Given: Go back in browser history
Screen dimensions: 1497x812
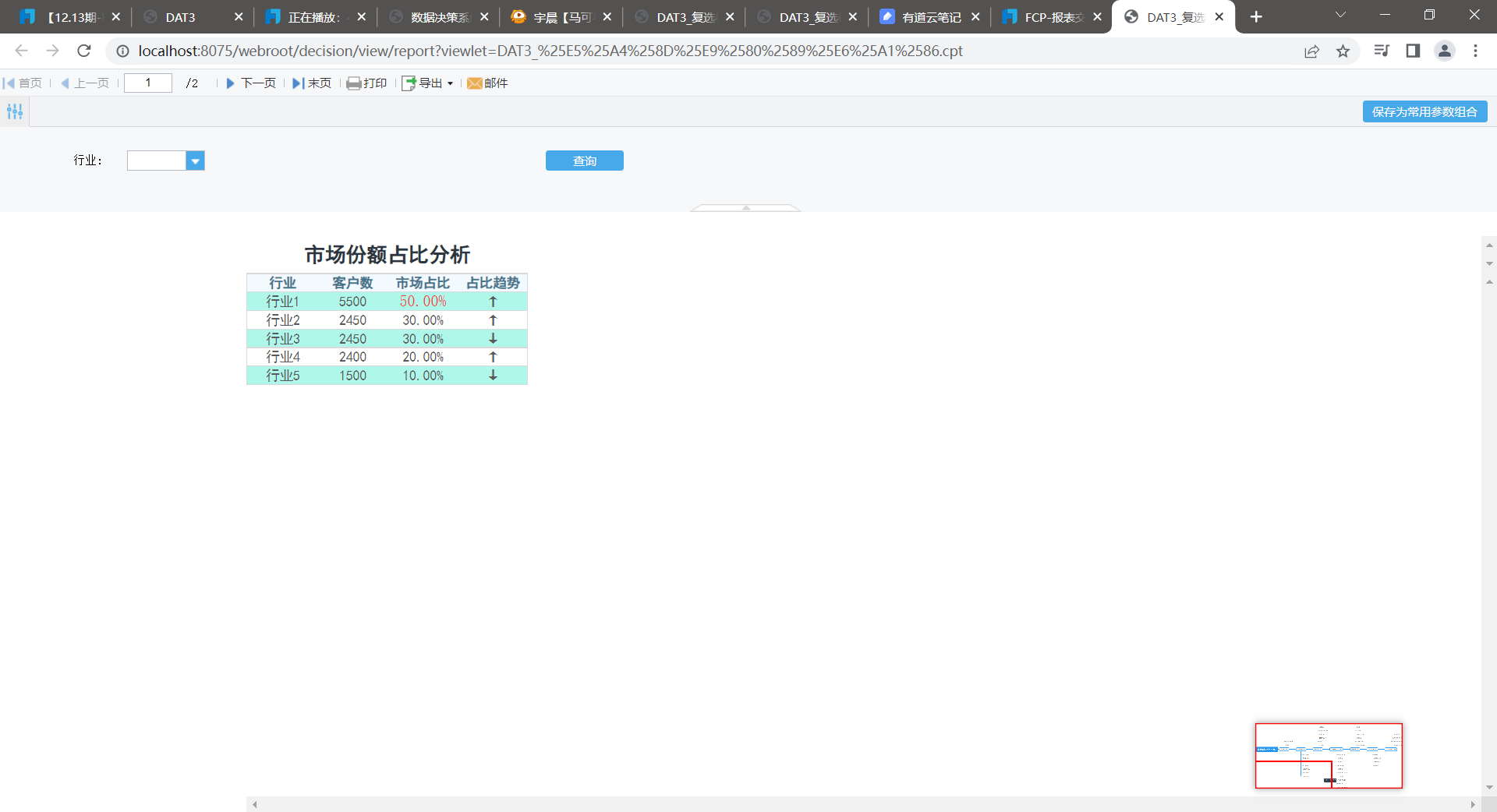Looking at the screenshot, I should tap(21, 51).
